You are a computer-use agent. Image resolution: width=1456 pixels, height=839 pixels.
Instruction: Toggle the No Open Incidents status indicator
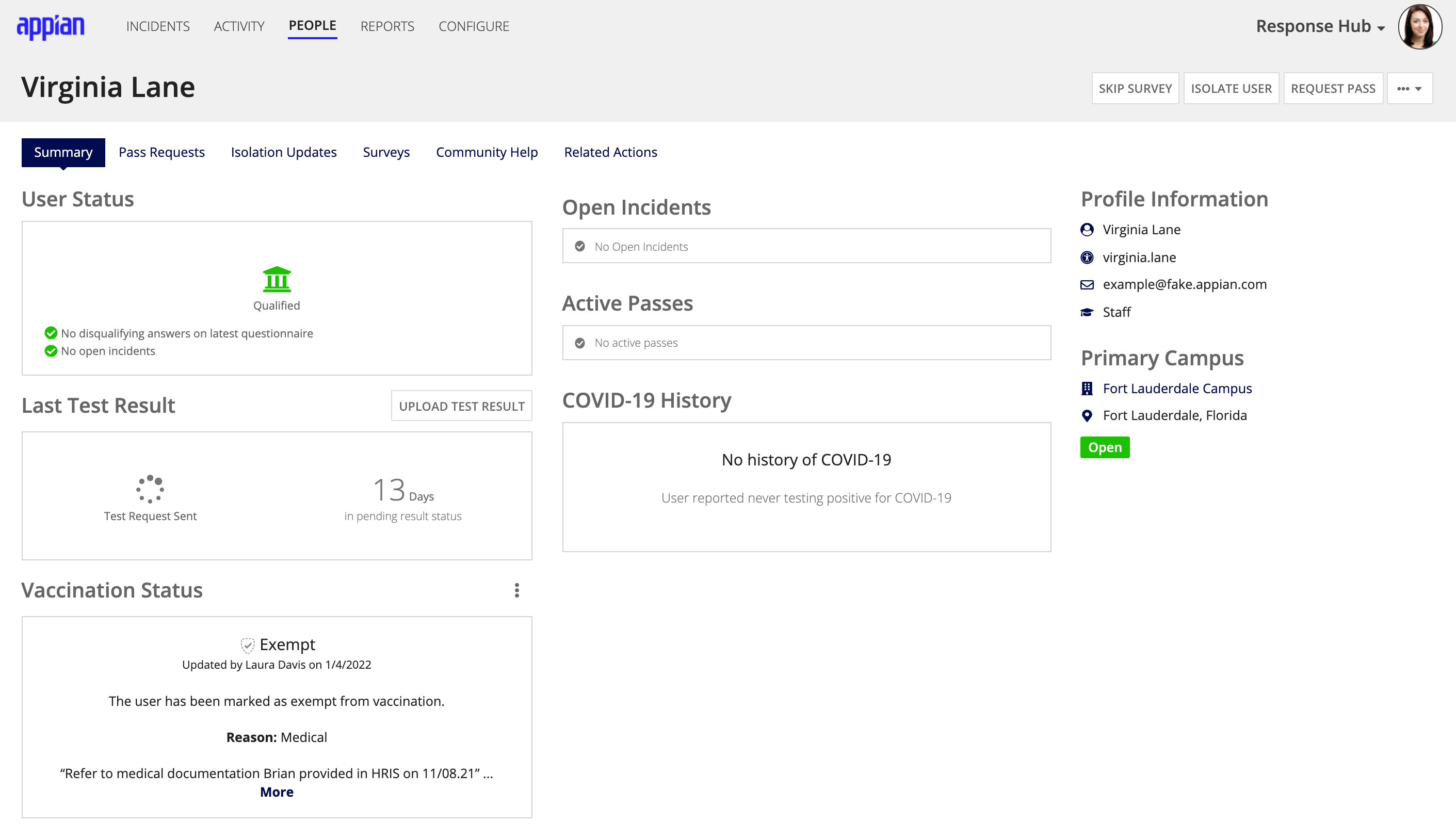point(580,246)
